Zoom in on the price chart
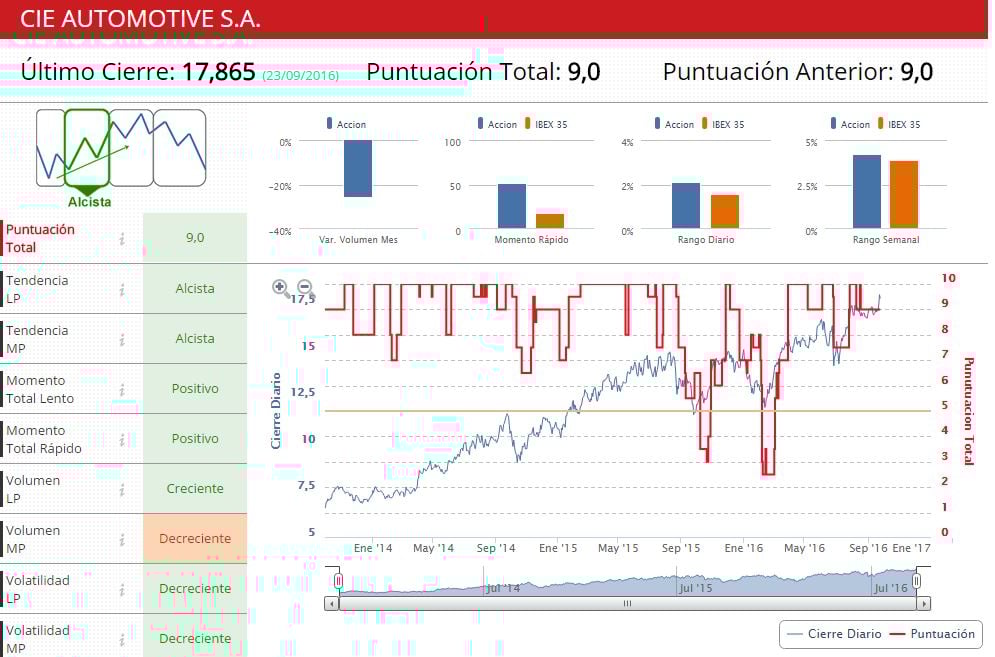 [280, 288]
